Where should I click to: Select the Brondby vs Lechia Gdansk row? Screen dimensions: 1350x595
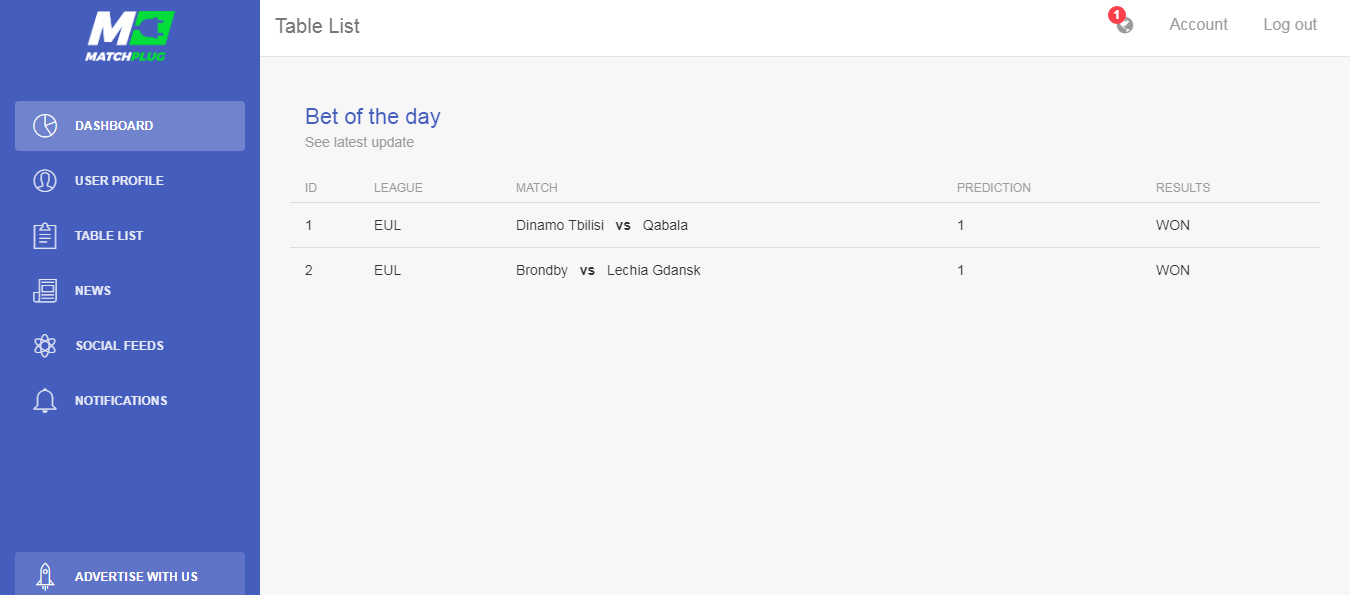(805, 270)
